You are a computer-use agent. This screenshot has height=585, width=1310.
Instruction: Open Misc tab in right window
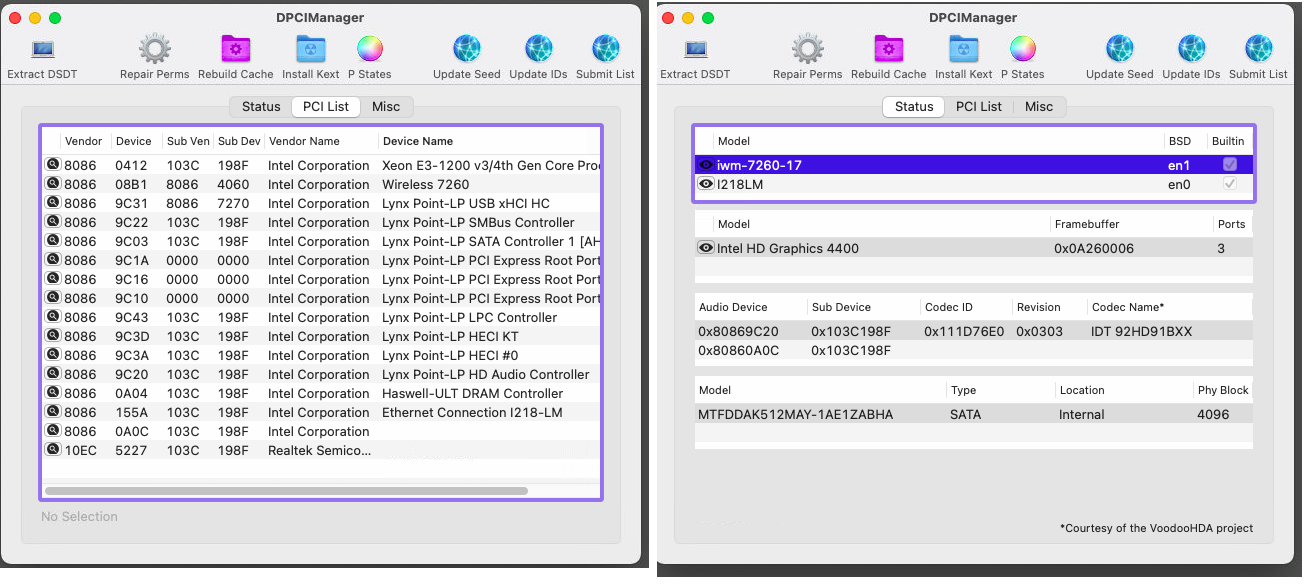pyautogui.click(x=1039, y=107)
